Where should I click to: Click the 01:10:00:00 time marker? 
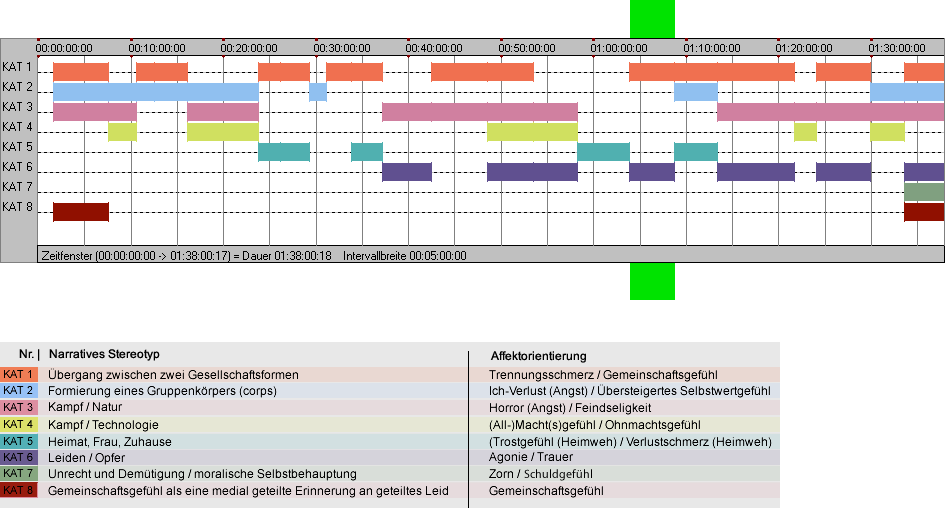(712, 48)
